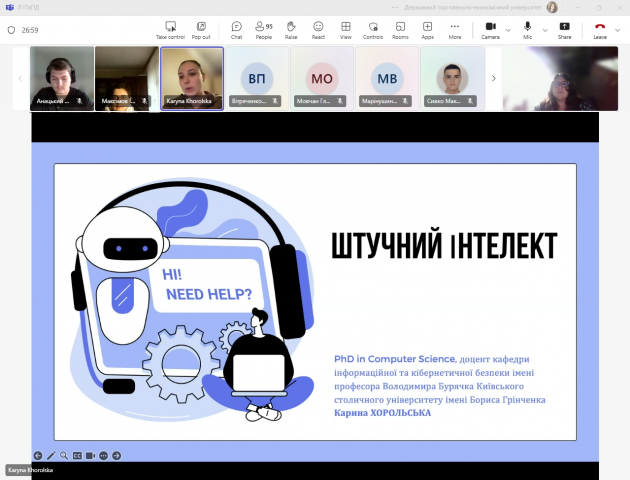Expand the Leave options dropdown arrow
This screenshot has height=480, width=630.
[x=618, y=29]
